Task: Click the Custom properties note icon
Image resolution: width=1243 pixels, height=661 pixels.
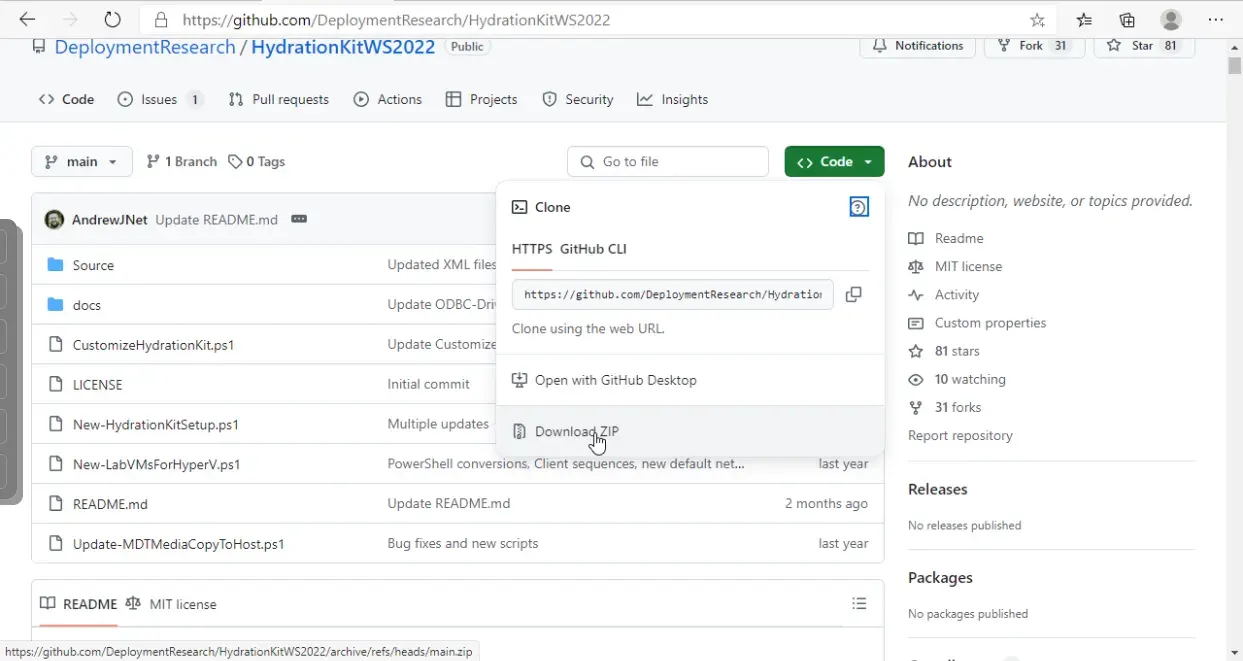Action: point(916,323)
